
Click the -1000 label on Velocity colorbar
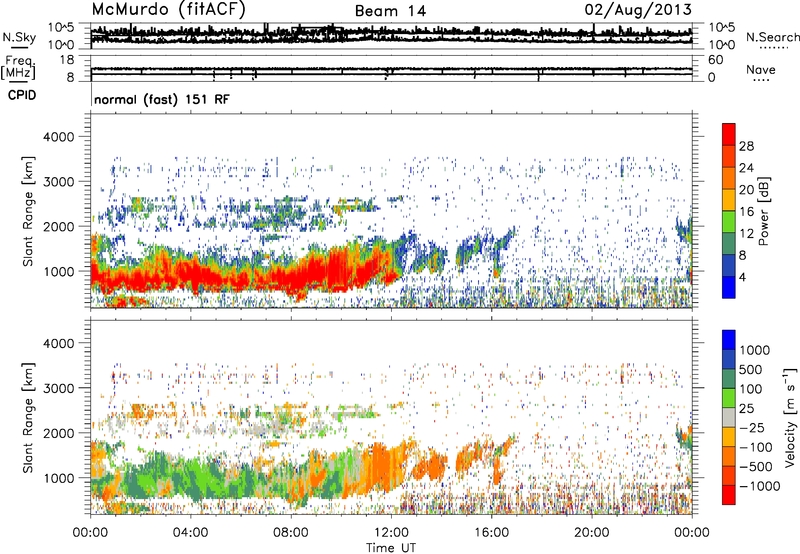pos(760,486)
